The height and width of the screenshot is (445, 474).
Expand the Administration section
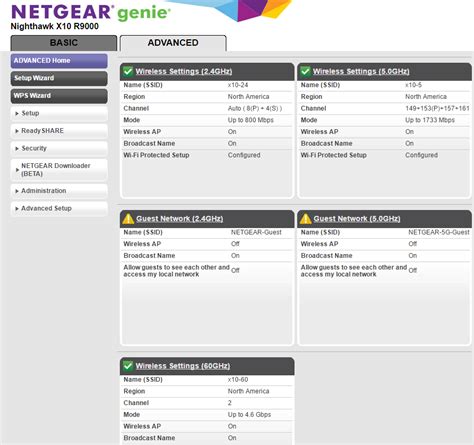coord(59,191)
